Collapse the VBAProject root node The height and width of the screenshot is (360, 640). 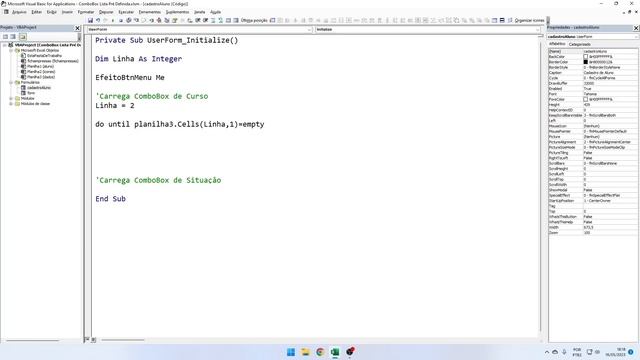tap(5, 45)
